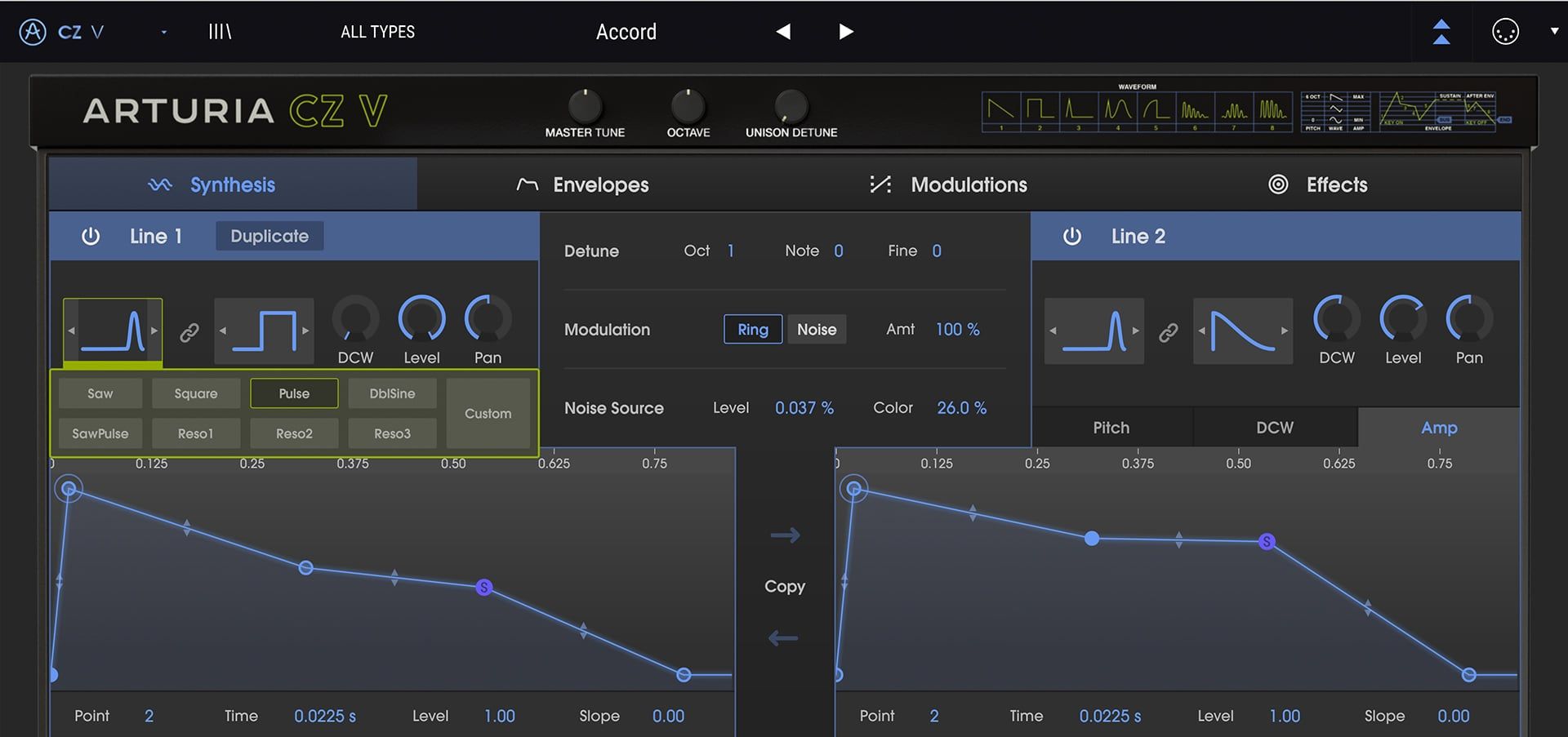Viewport: 1568px width, 737px height.
Task: Click the Arturia logo menu icon
Action: tap(33, 32)
